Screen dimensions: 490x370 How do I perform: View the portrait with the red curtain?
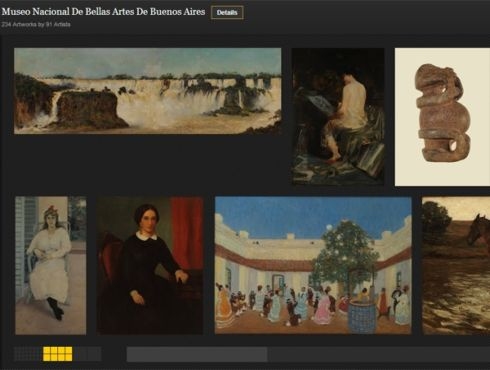(x=150, y=265)
